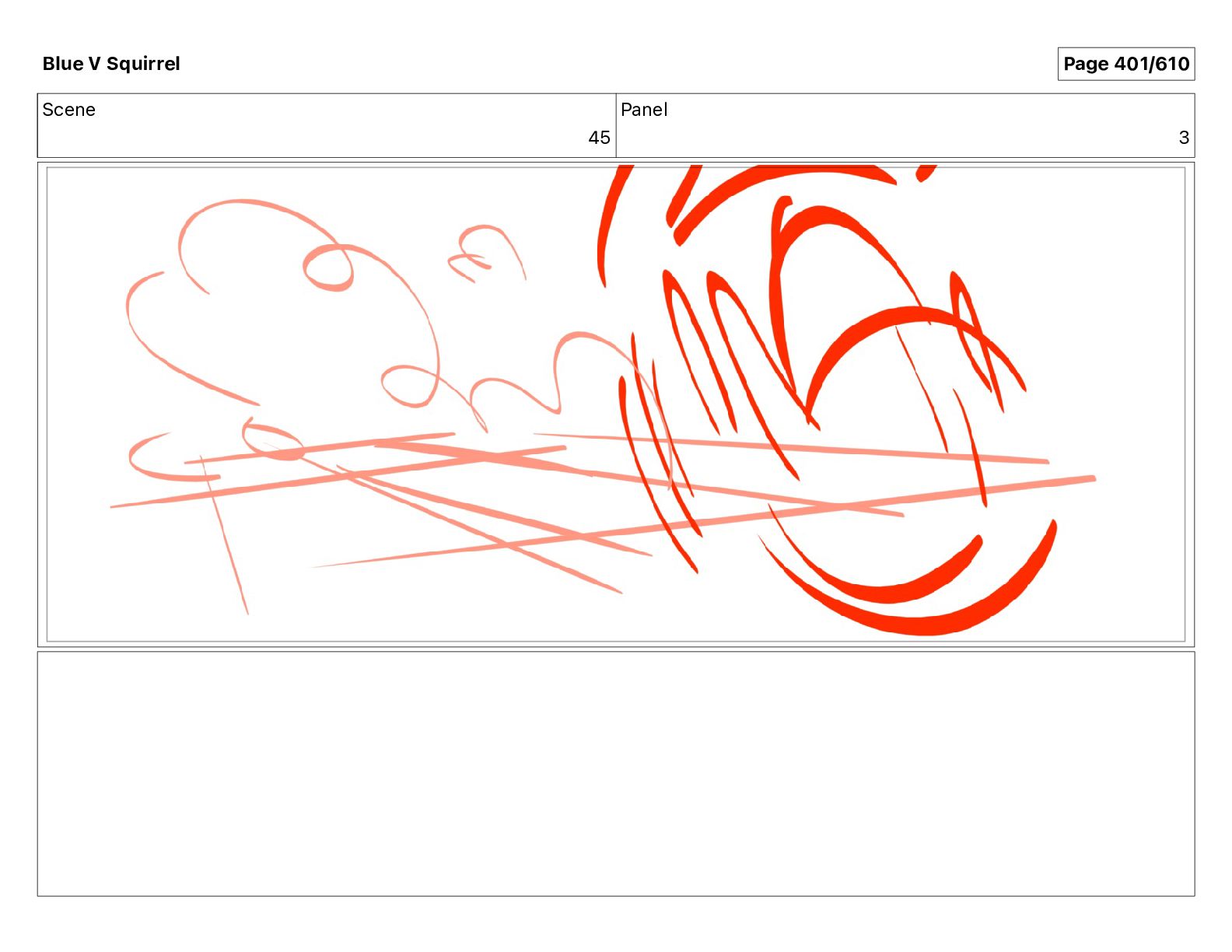Viewport: 1232px width, 952px height.
Task: Click the Blue V Squirrel title
Action: (x=111, y=64)
